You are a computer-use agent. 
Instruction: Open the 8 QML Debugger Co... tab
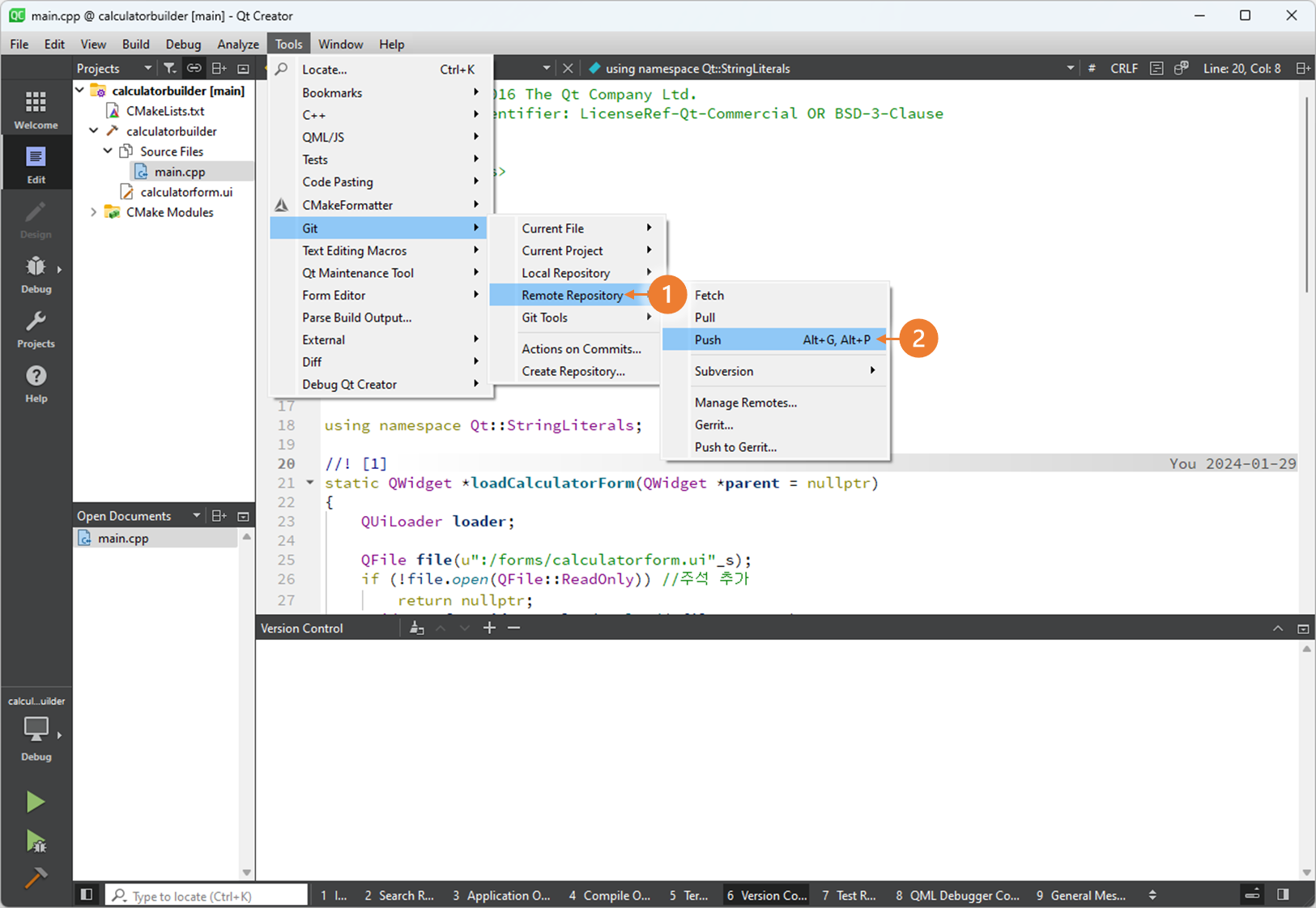[957, 895]
